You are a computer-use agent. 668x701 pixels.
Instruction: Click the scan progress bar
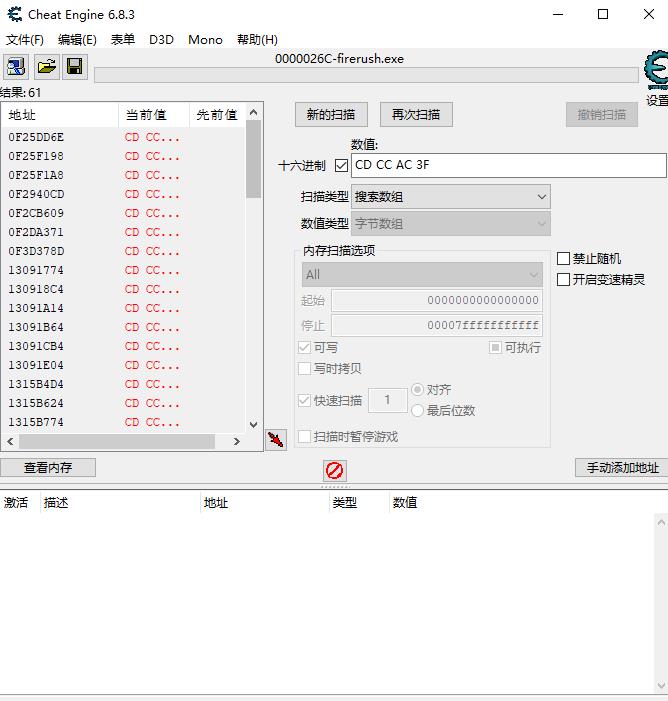click(x=366, y=75)
